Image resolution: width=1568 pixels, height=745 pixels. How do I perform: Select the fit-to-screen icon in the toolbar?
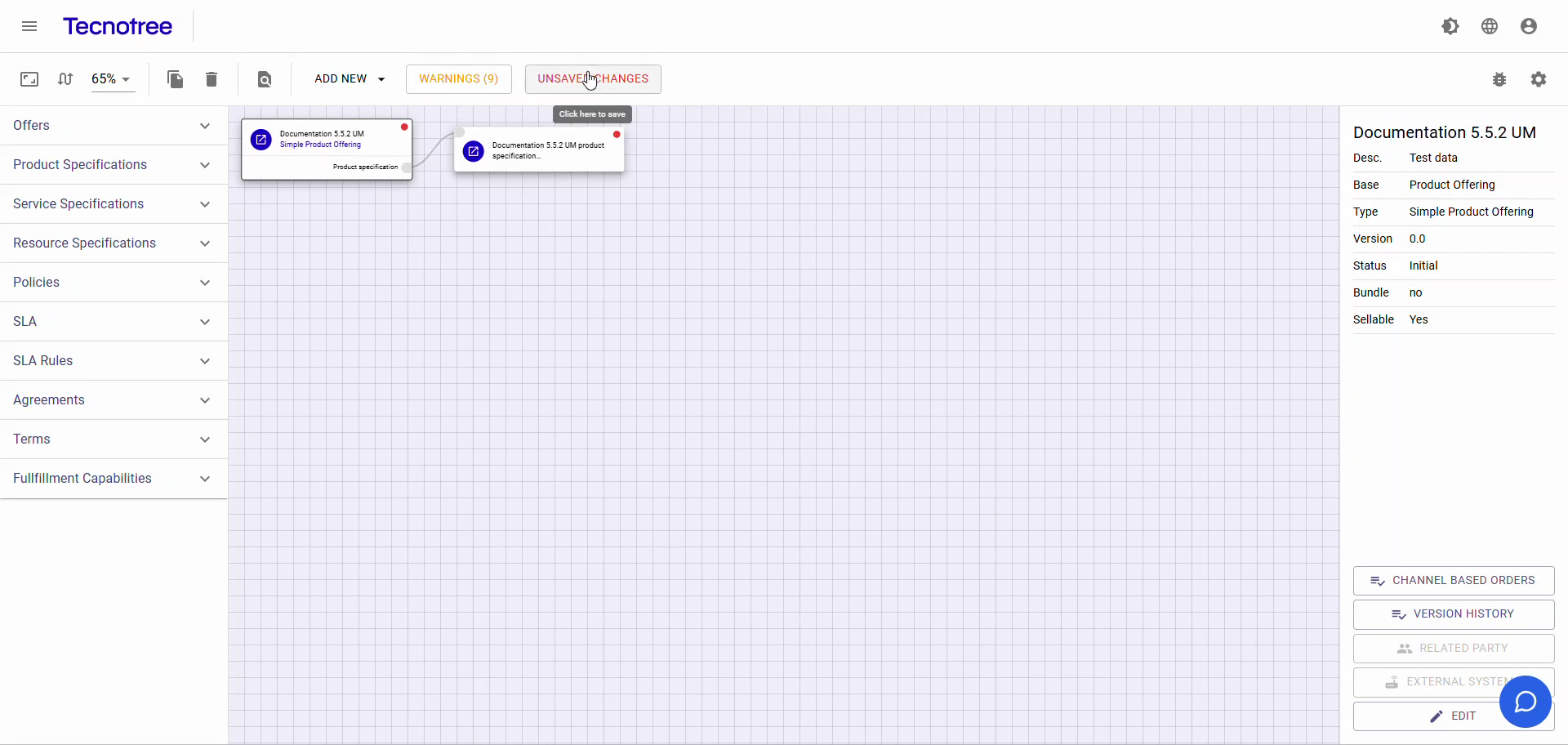point(29,79)
